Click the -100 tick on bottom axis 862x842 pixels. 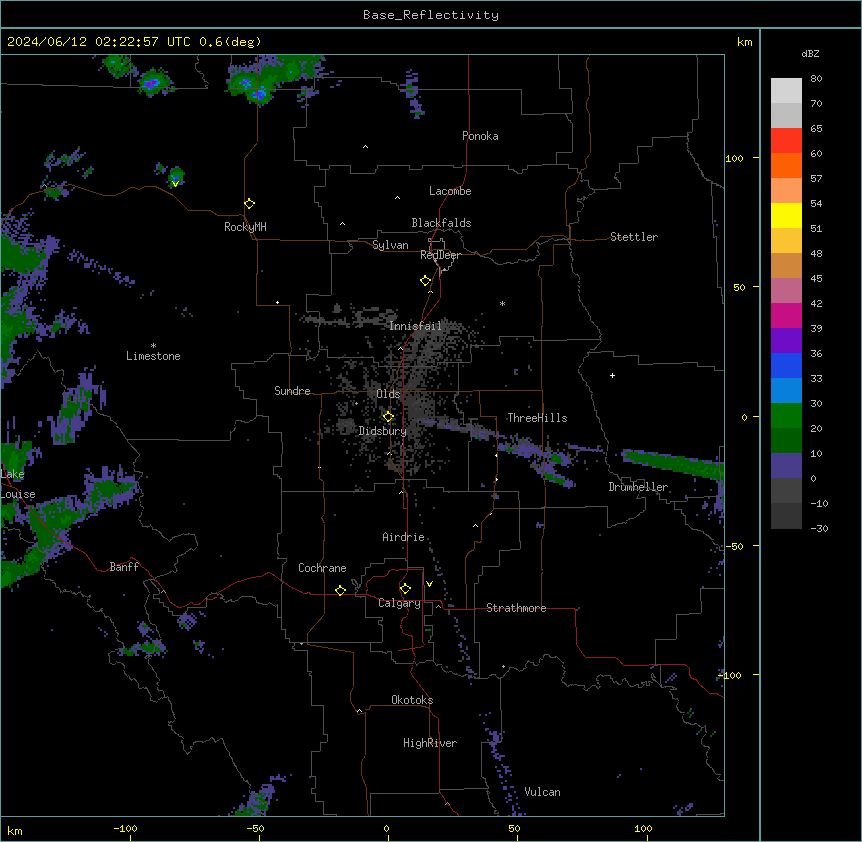(x=125, y=828)
